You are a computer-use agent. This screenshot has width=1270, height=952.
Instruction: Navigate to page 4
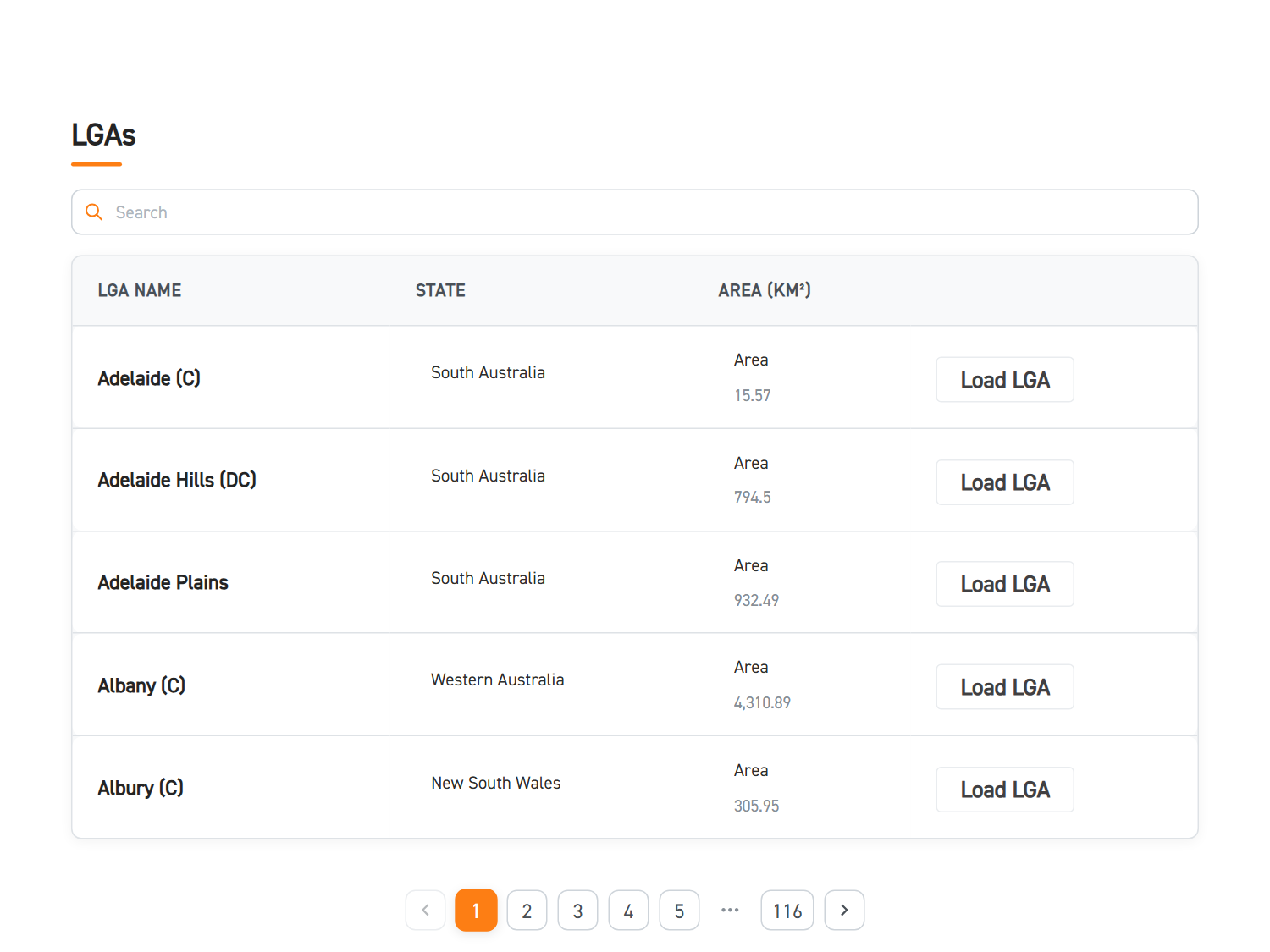[628, 911]
